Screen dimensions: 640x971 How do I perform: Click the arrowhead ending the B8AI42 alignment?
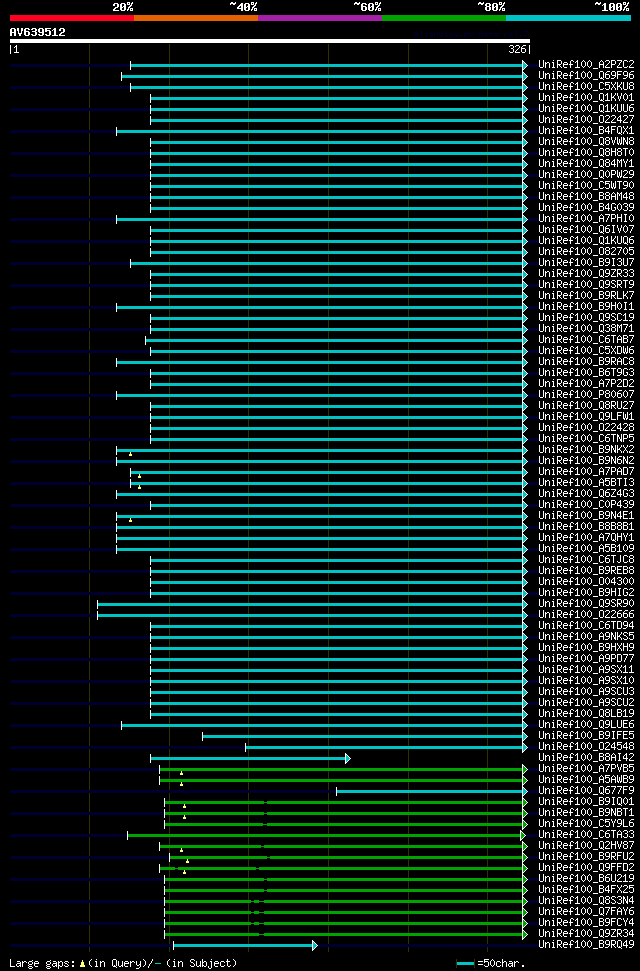coord(348,758)
